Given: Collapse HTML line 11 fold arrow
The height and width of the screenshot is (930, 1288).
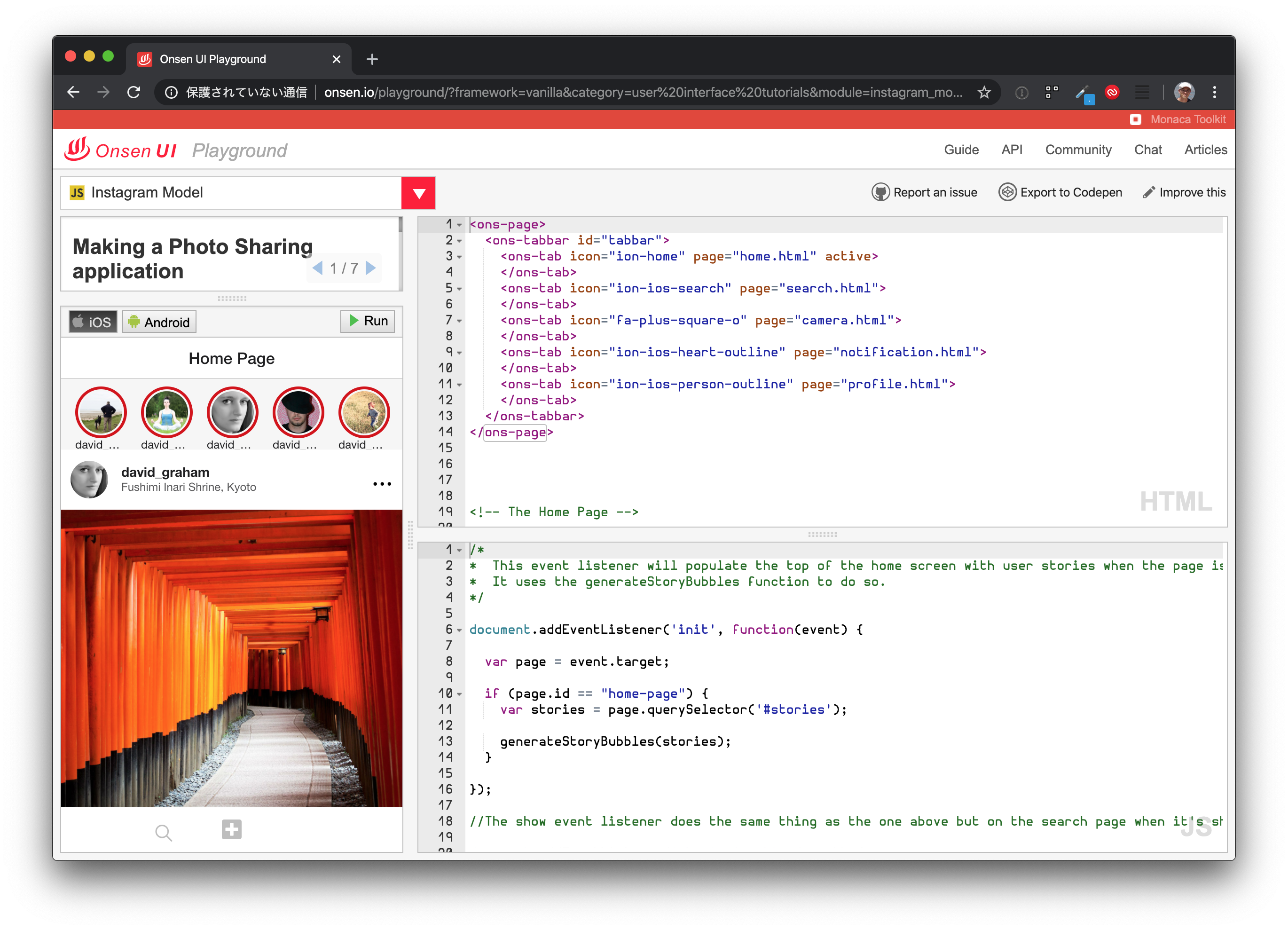Looking at the screenshot, I should coord(459,385).
